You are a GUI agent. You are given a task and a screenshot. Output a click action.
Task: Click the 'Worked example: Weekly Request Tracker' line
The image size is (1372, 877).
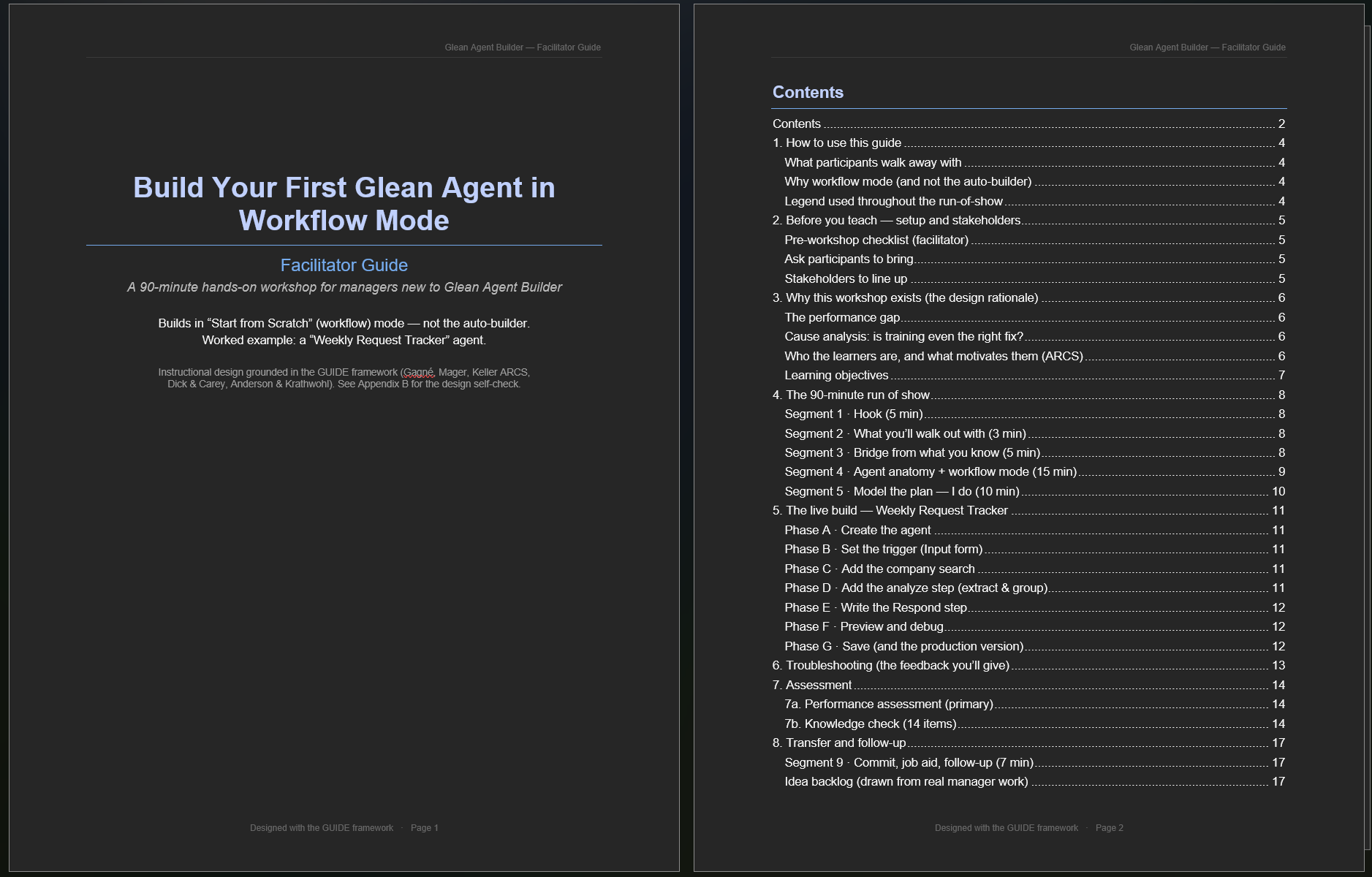[x=344, y=341]
